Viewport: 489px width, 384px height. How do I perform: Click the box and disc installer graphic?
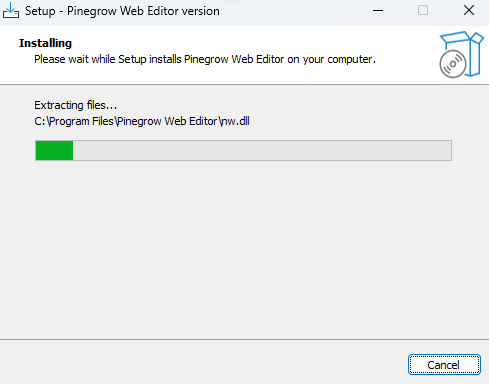pyautogui.click(x=461, y=54)
